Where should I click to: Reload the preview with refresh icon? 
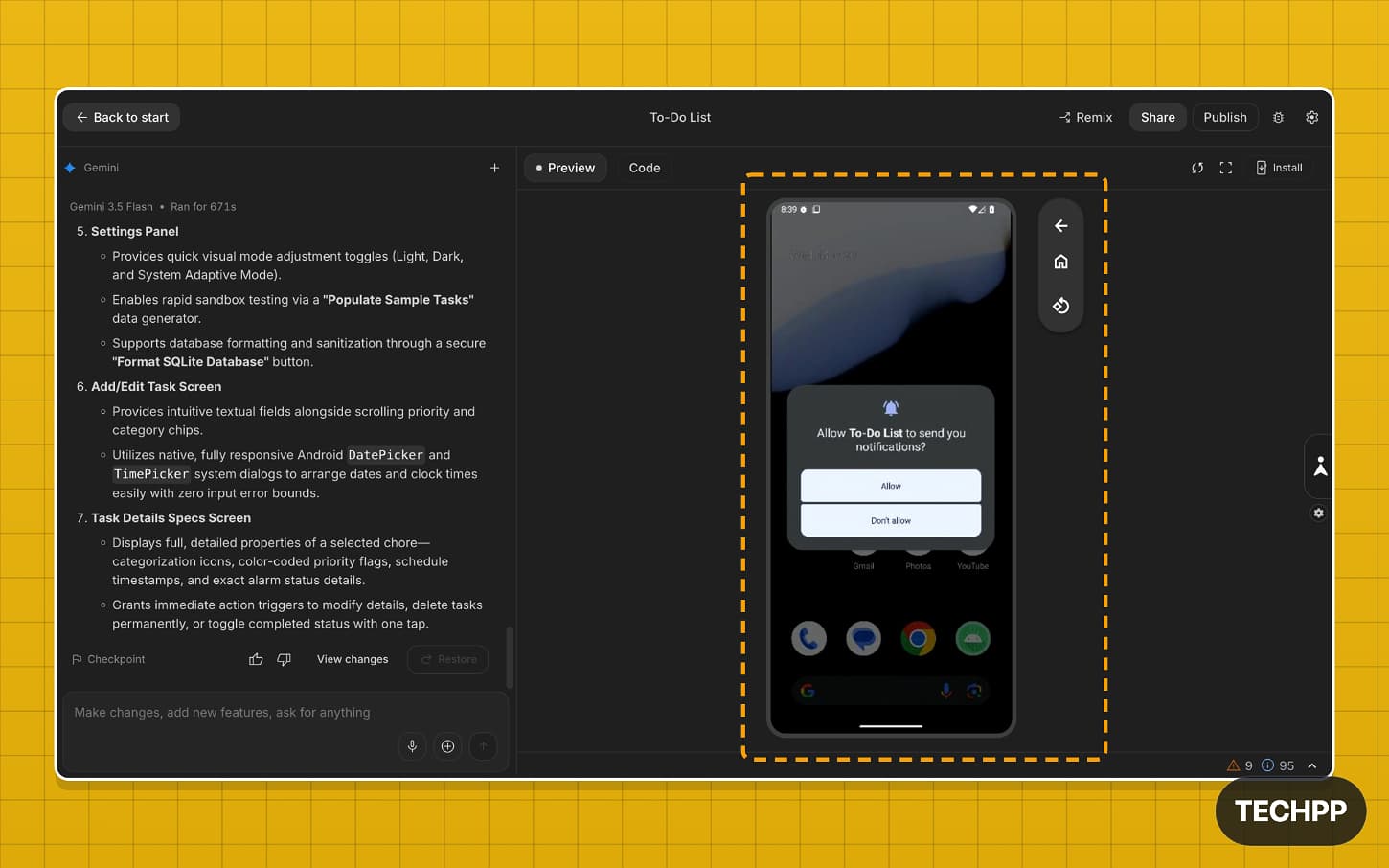click(x=1197, y=168)
